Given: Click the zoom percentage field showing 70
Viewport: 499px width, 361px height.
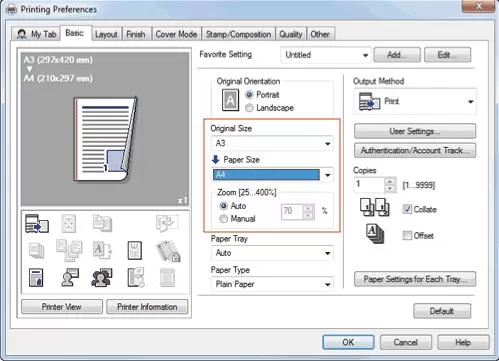Looking at the screenshot, I should click(x=292, y=212).
